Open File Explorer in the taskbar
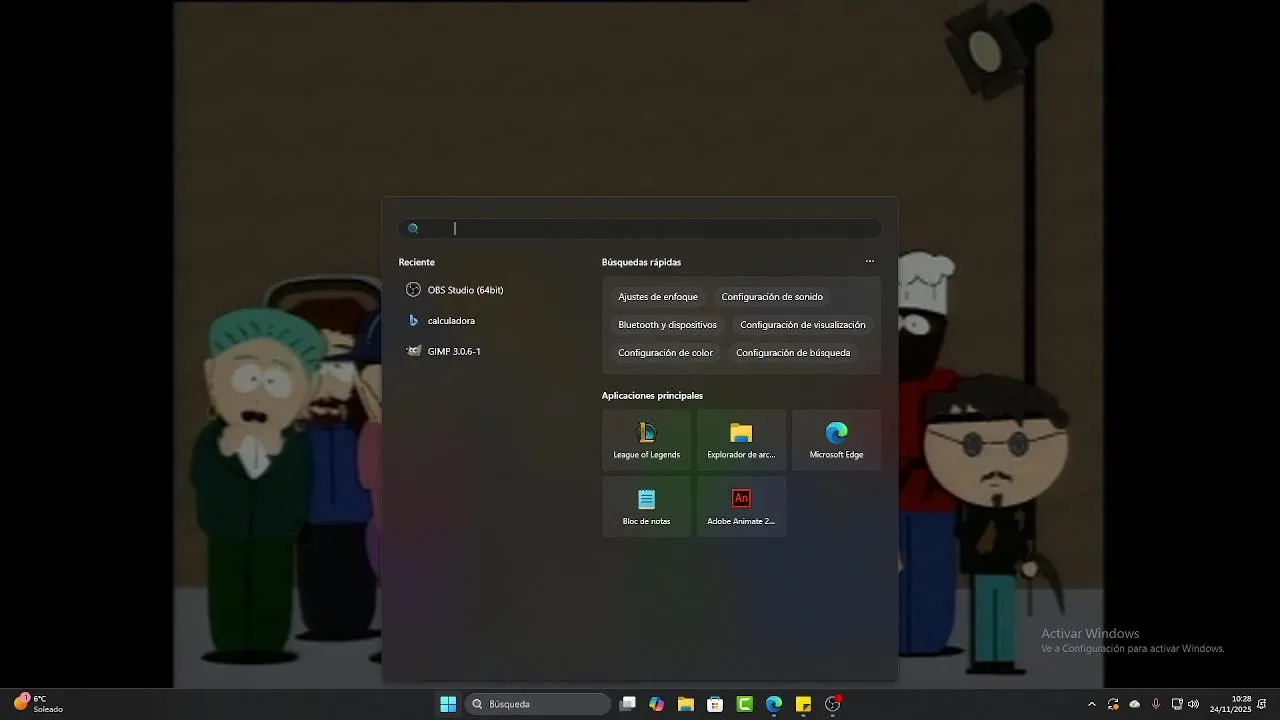This screenshot has height=720, width=1280. tap(685, 704)
